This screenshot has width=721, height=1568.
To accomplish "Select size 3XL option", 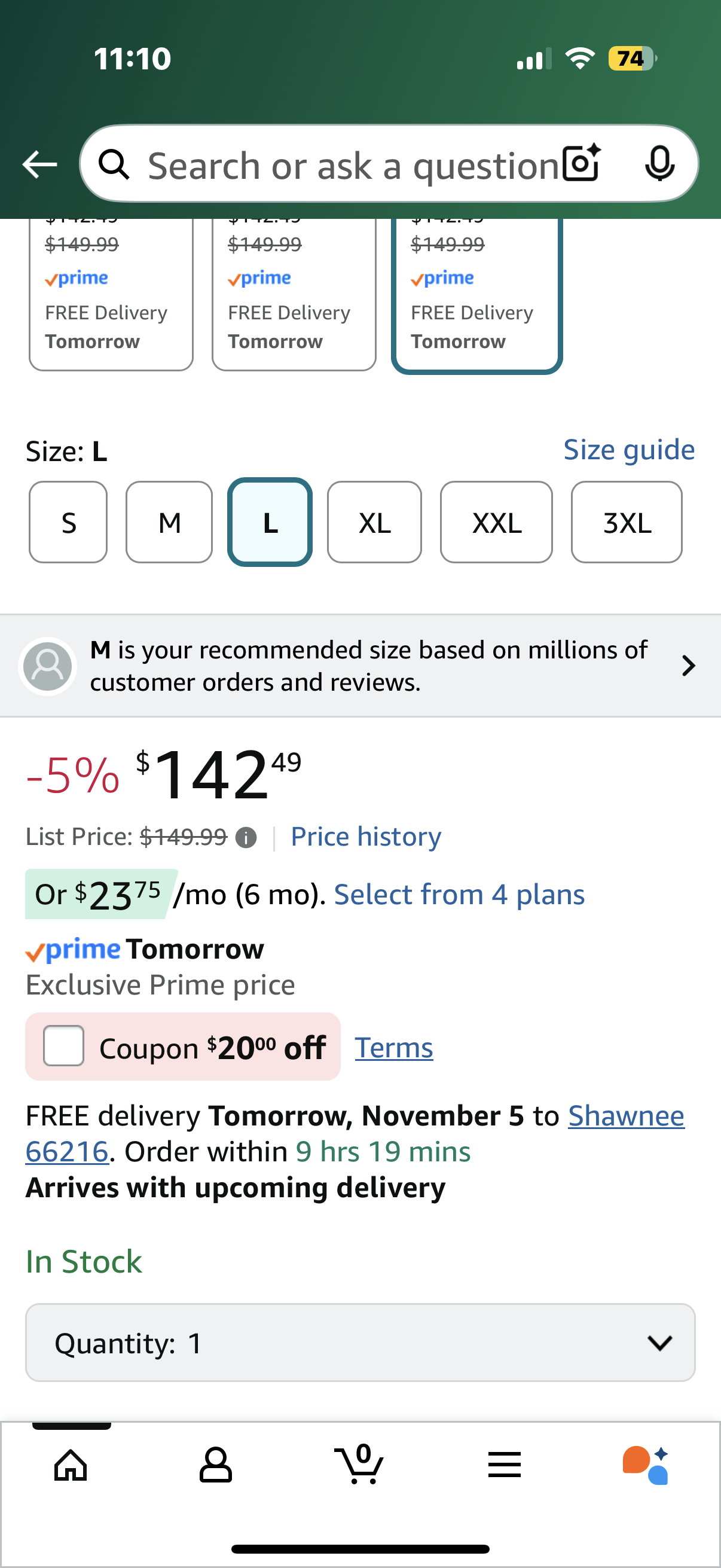I will click(626, 522).
